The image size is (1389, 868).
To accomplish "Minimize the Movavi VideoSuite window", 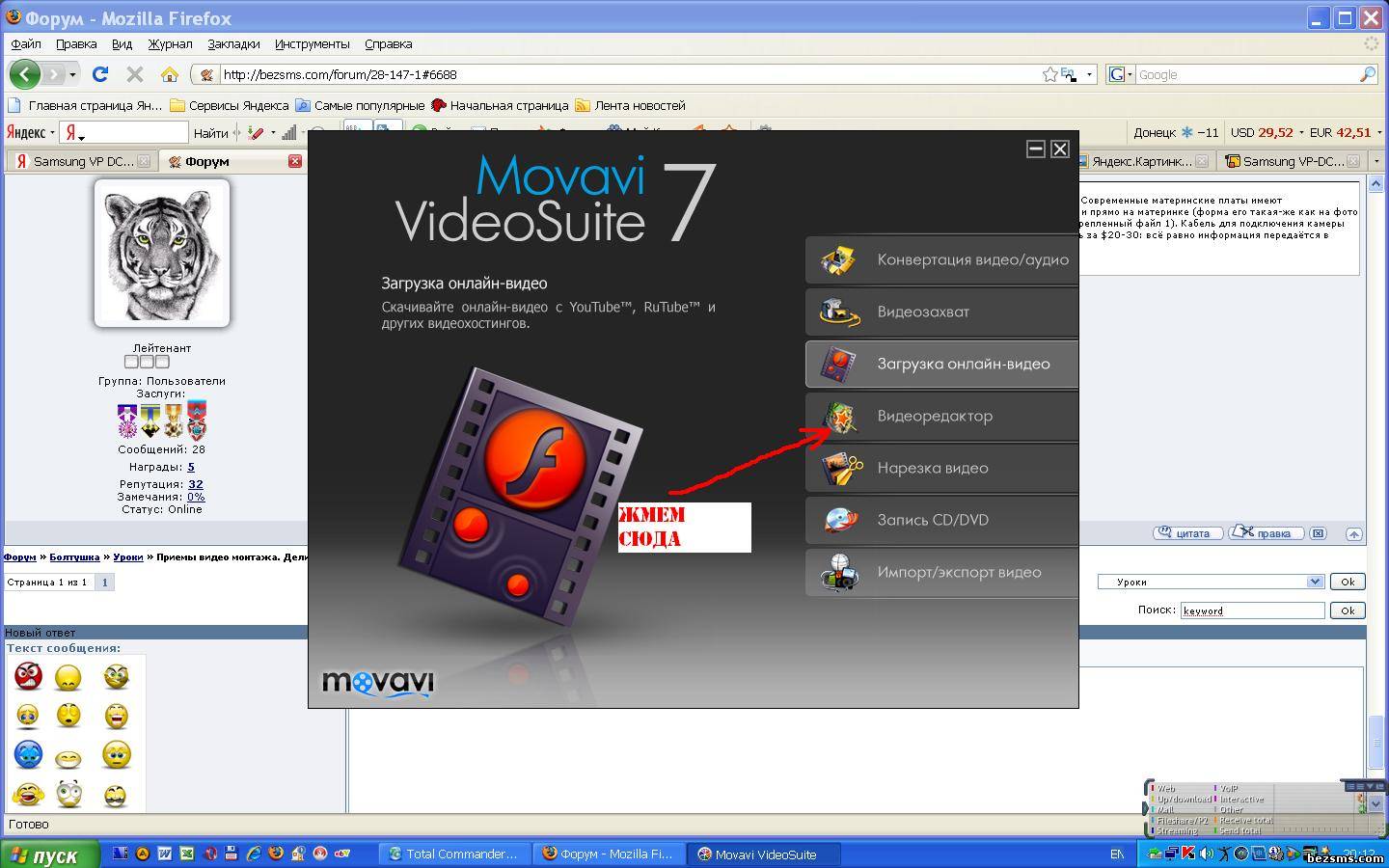I will [1035, 149].
